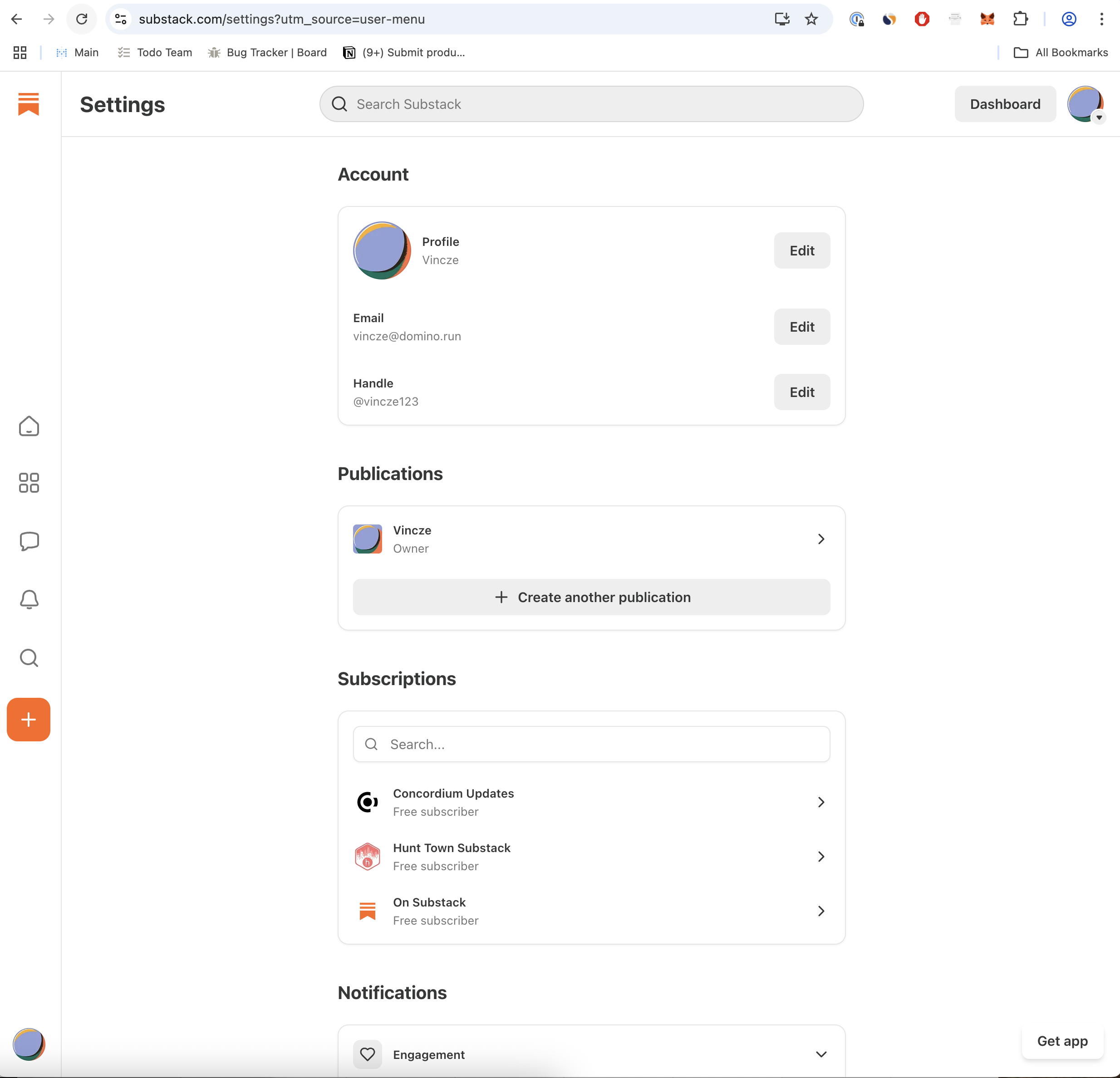Edit the email address vincze@domino.run

802,327
